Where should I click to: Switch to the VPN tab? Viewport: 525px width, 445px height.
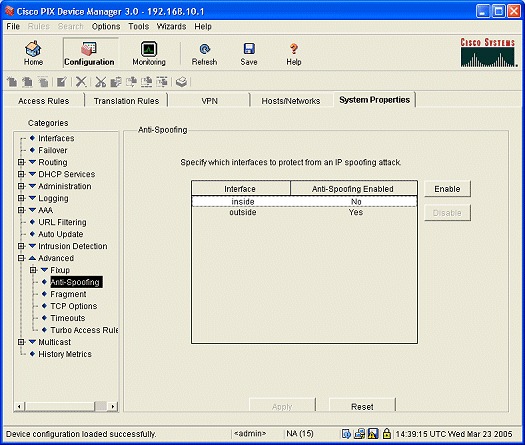pyautogui.click(x=210, y=101)
